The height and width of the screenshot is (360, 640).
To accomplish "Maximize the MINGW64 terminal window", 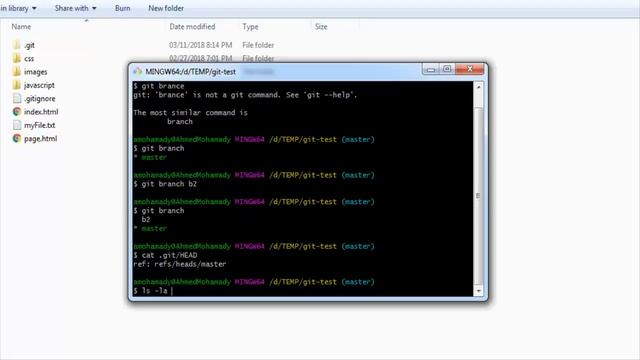I will [447, 69].
